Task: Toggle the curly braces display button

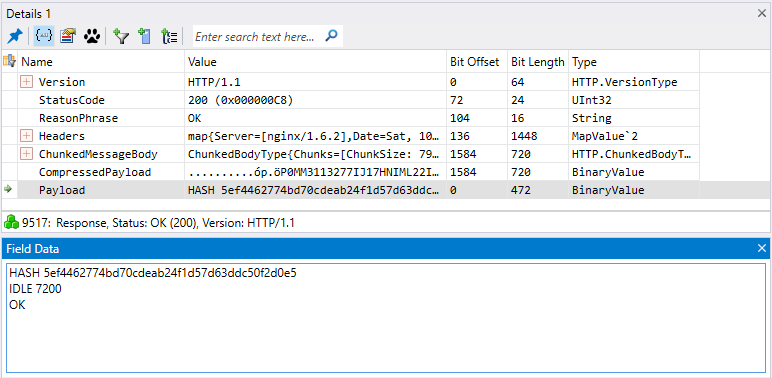Action: [44, 36]
